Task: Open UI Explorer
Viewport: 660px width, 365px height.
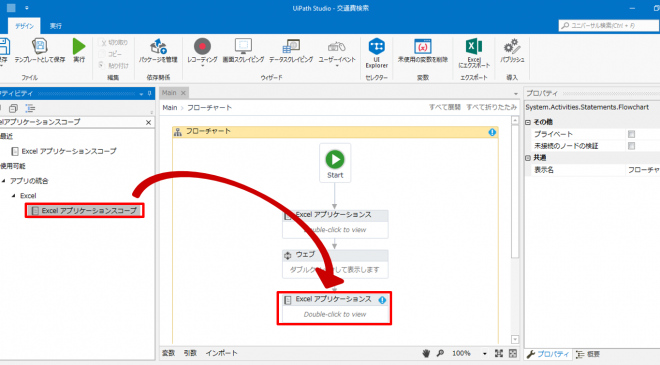Action: click(x=376, y=53)
